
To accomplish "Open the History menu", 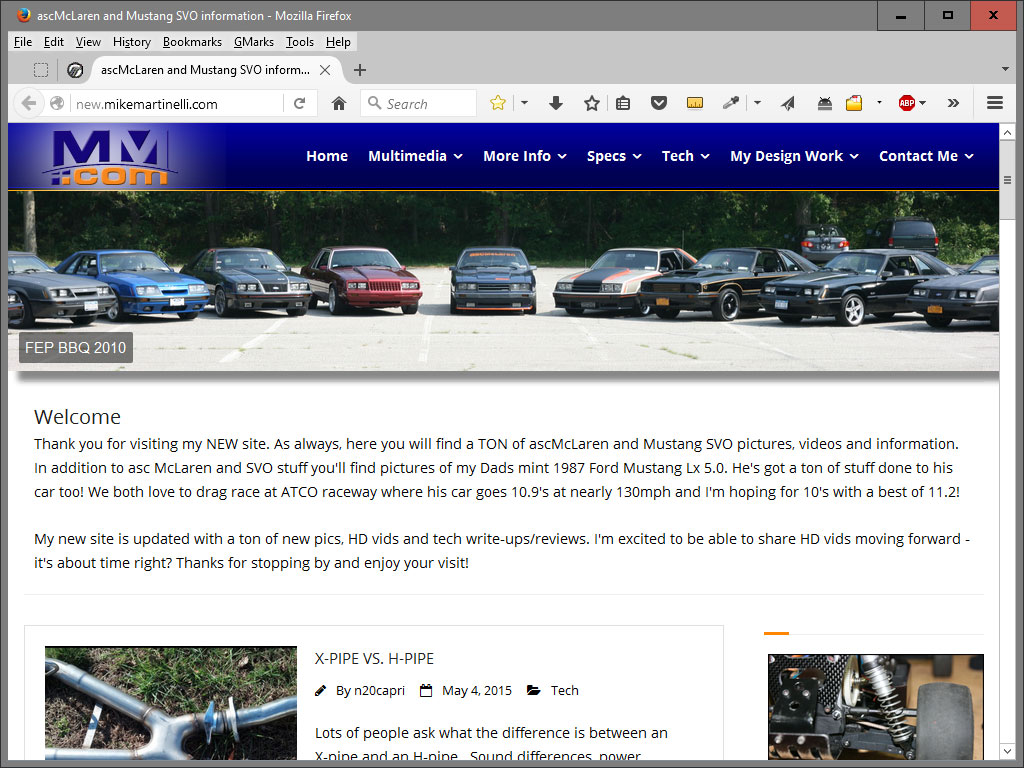I will pos(132,42).
